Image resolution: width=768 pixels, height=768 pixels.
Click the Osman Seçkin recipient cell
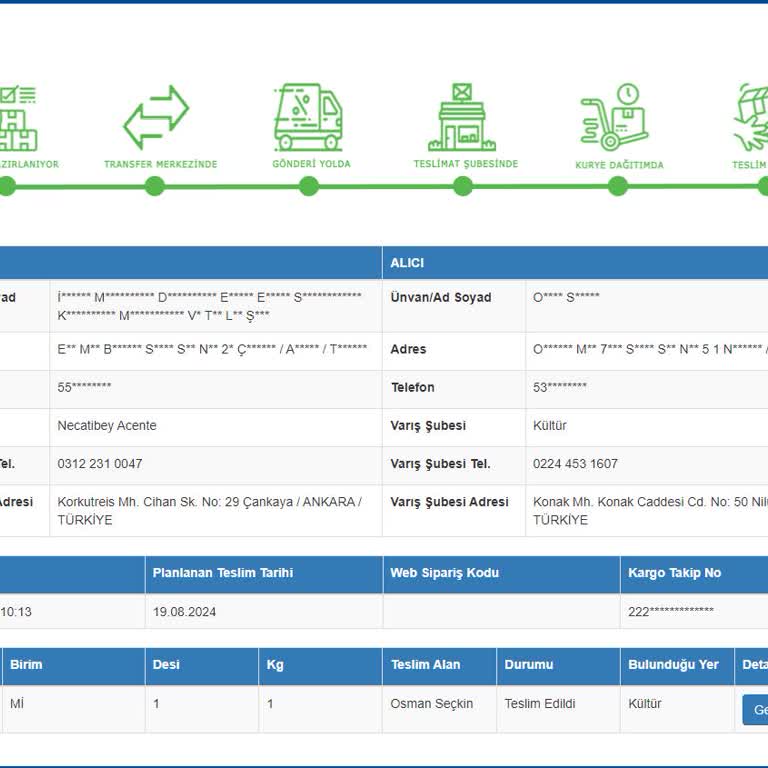(439, 709)
